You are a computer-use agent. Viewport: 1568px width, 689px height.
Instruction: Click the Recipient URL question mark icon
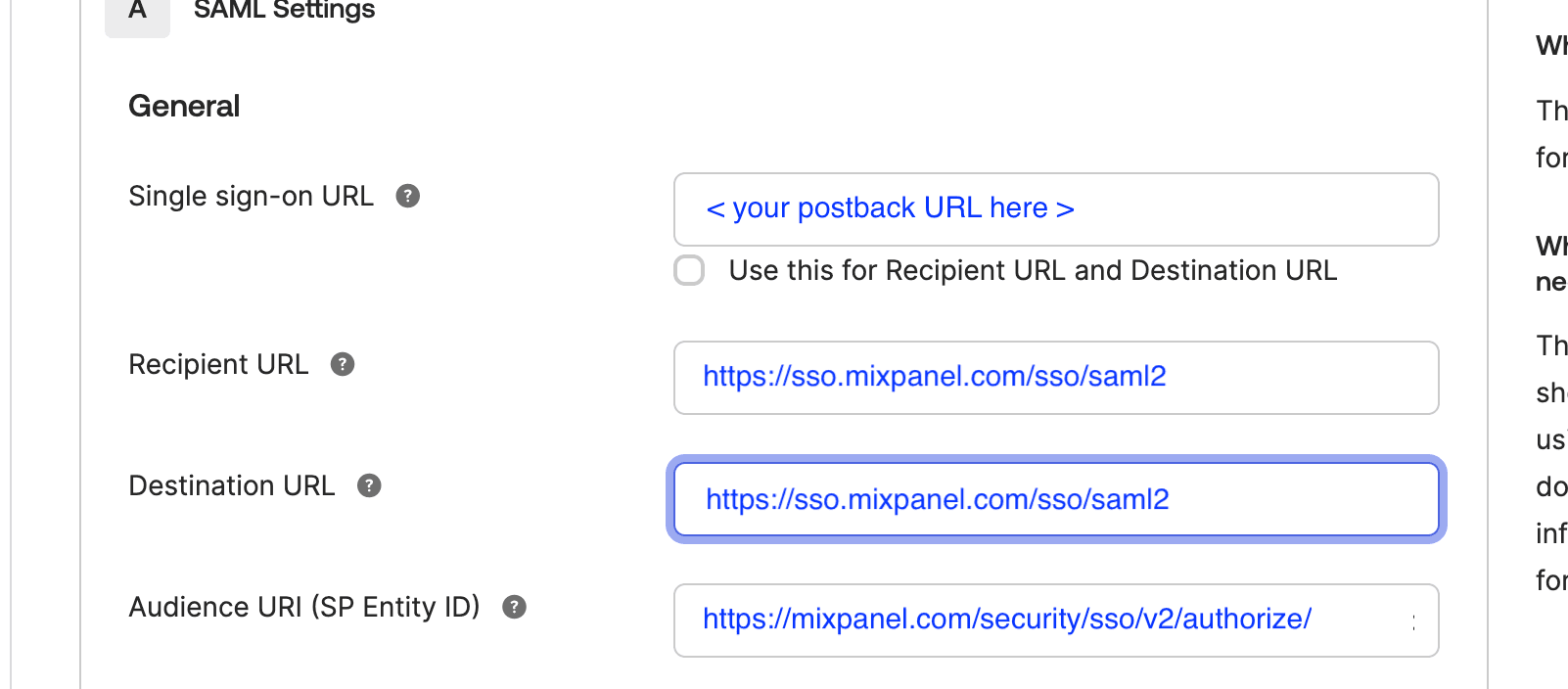pyautogui.click(x=342, y=364)
